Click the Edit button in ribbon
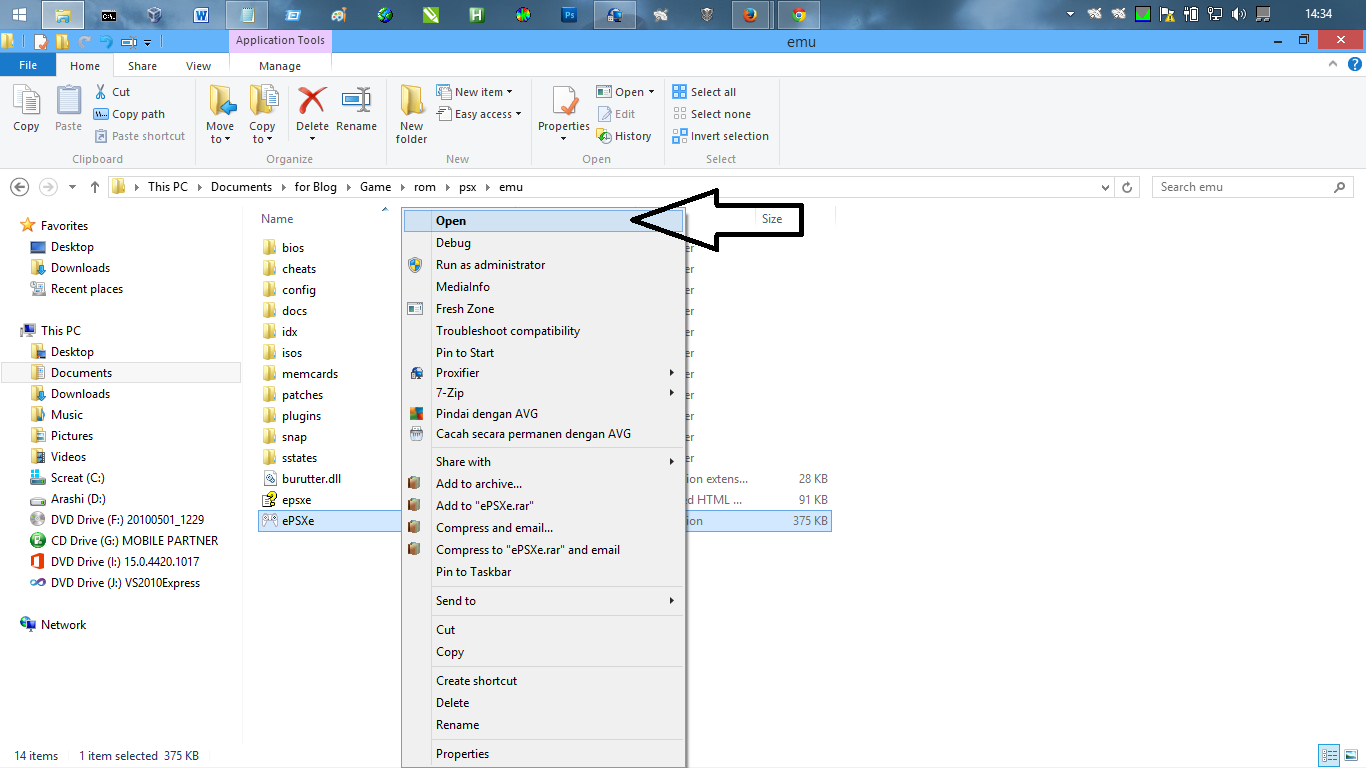Viewport: 1366px width, 768px height. tap(616, 114)
